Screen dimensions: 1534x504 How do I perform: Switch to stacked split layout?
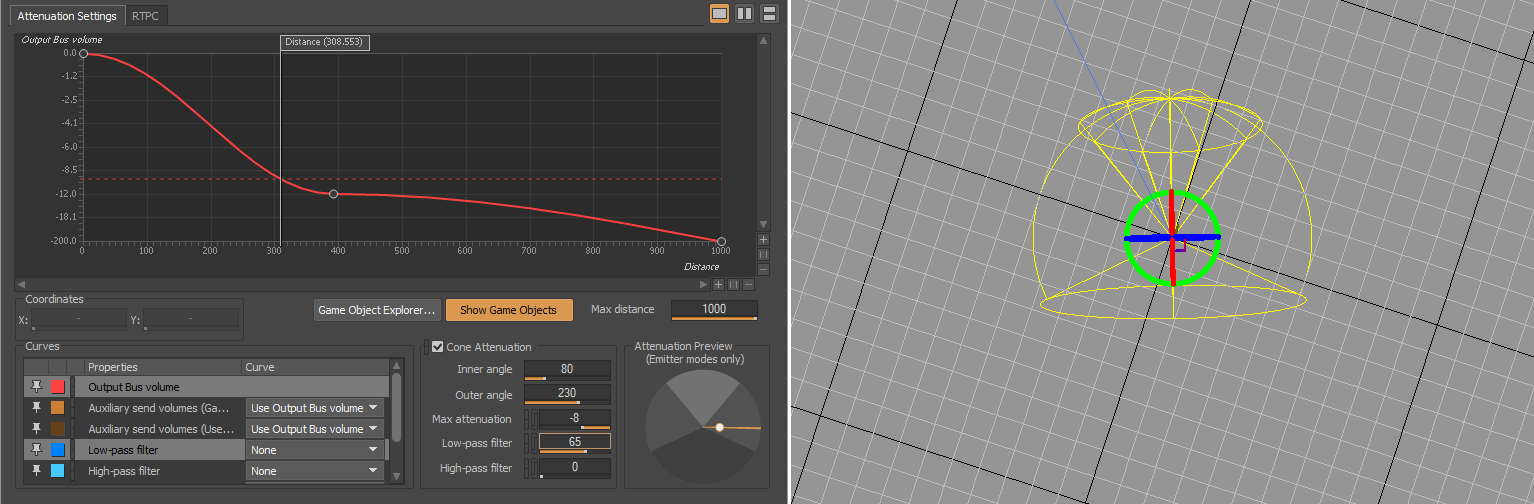769,13
